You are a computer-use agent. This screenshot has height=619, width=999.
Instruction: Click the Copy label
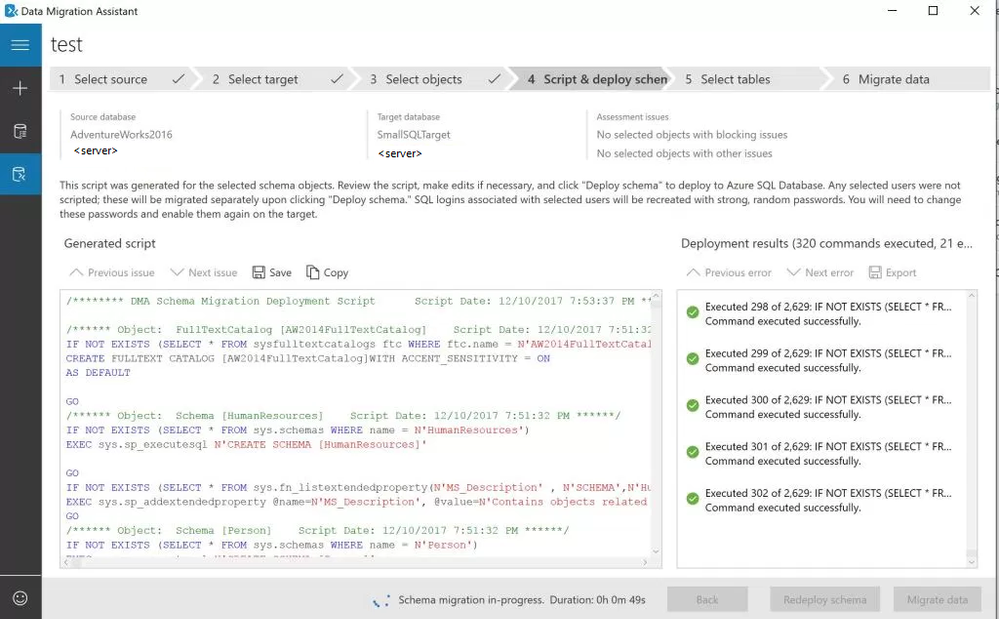coord(336,273)
